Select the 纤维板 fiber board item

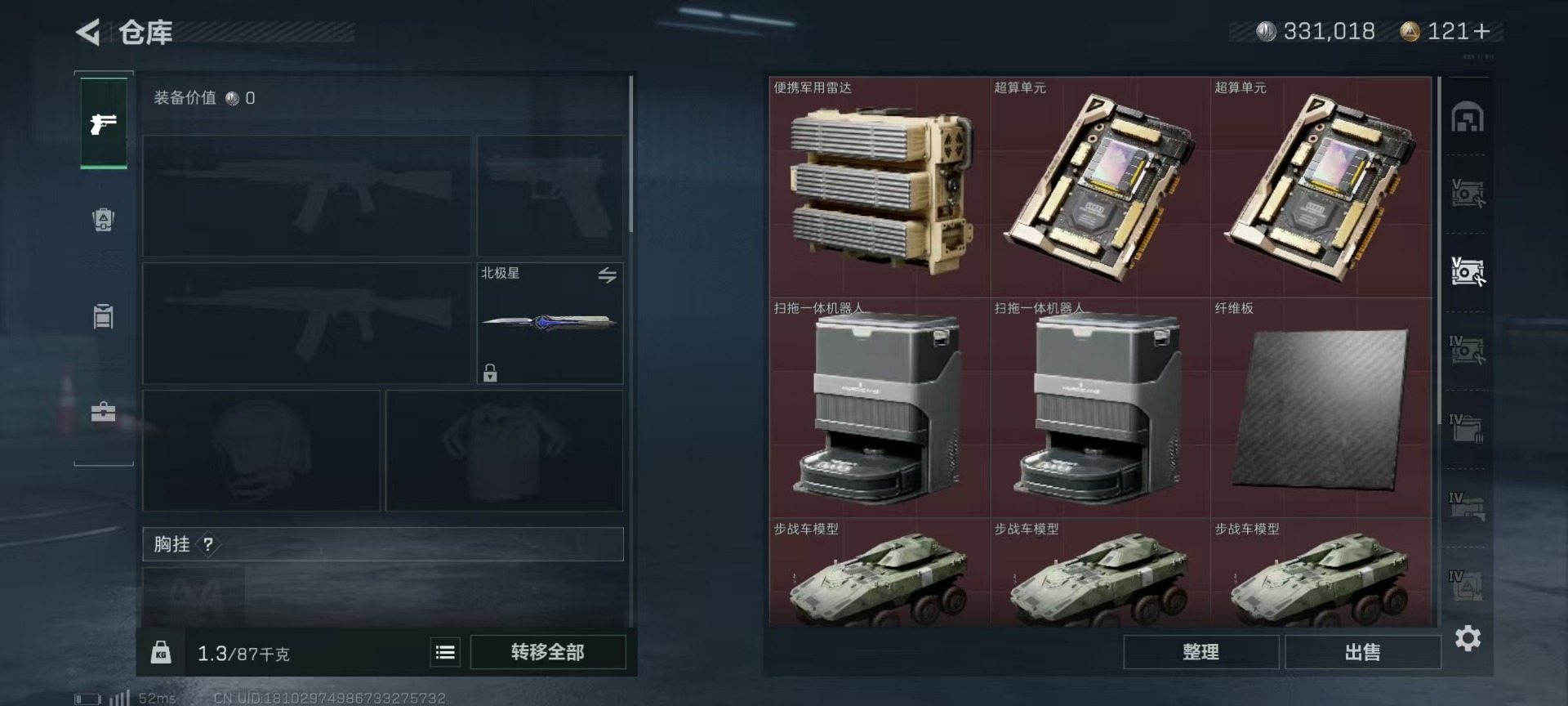click(x=1321, y=408)
